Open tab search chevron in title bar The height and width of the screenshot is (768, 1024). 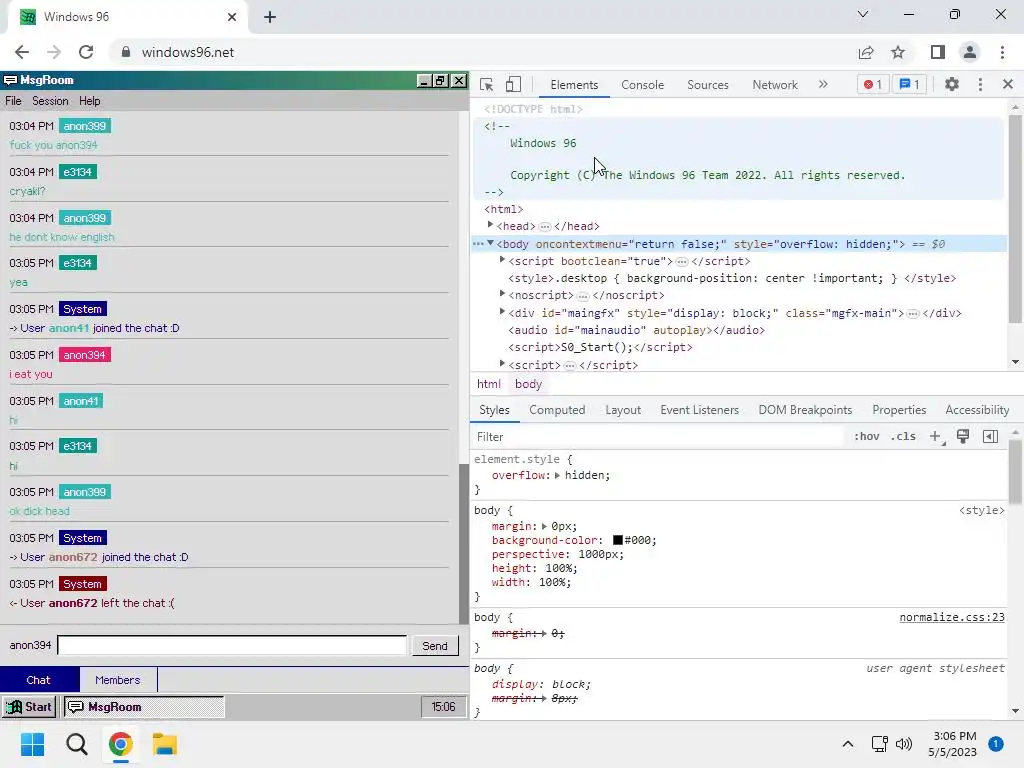pos(863,14)
